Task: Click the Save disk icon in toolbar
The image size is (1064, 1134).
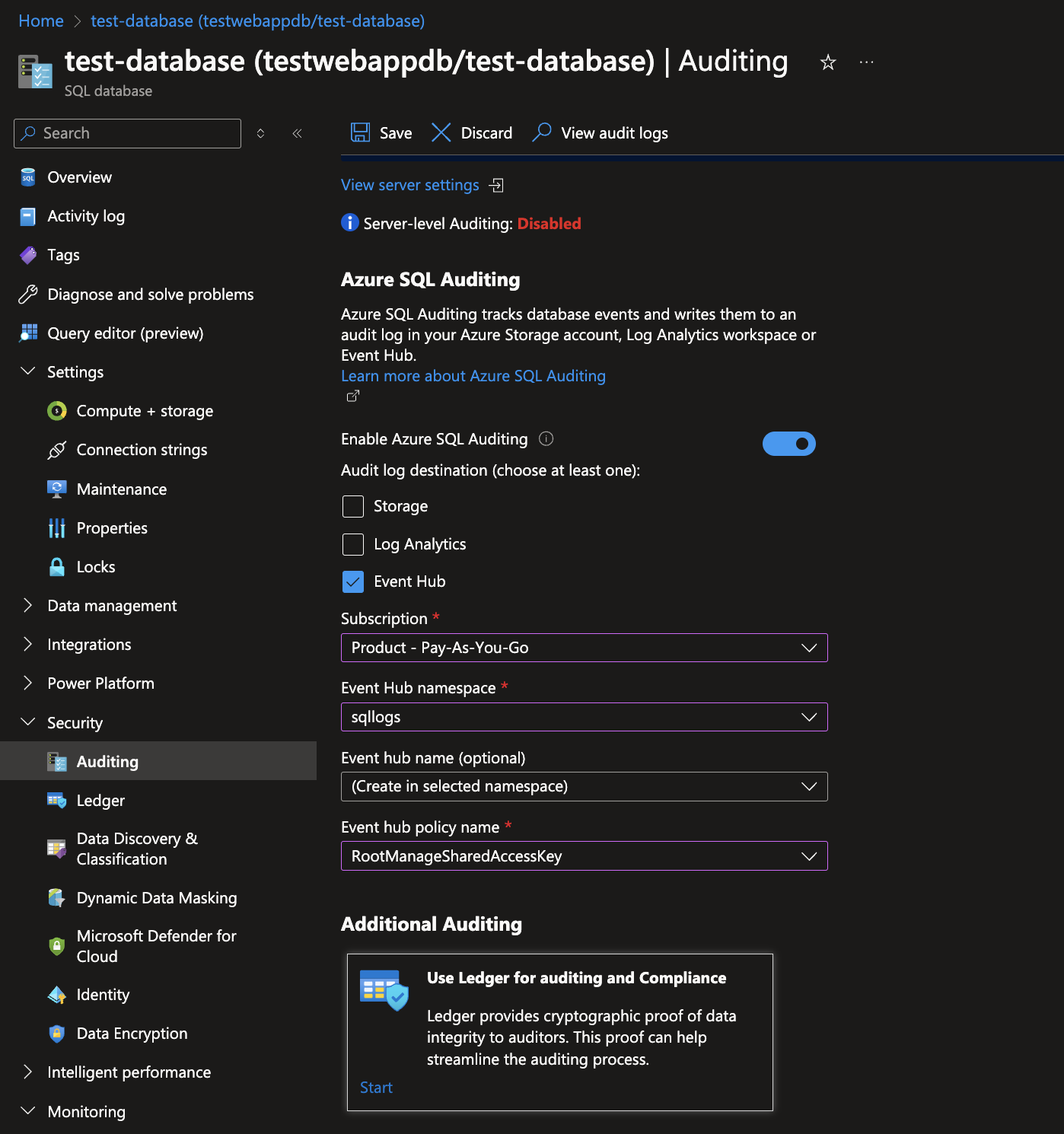Action: [360, 132]
